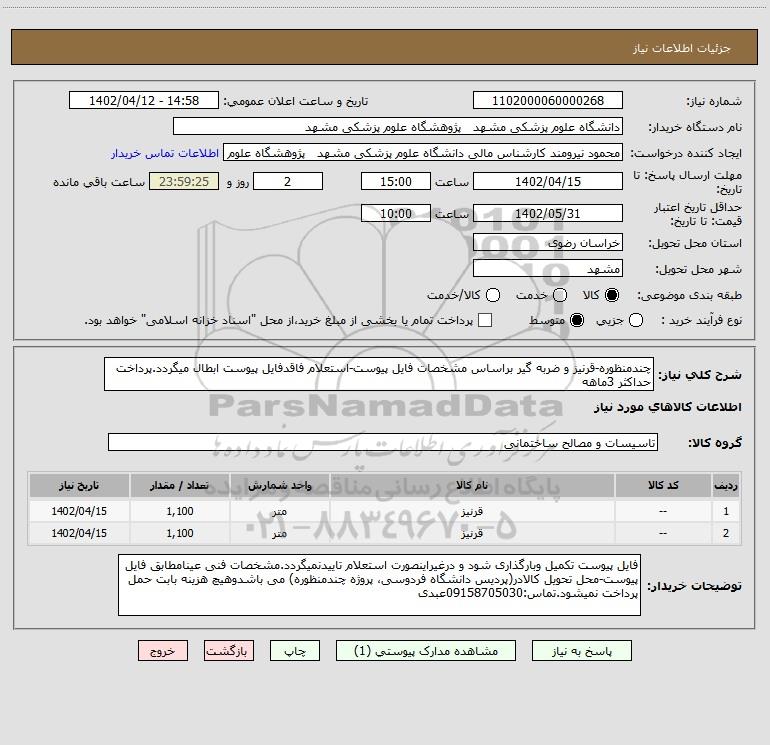
Task: Choose the جزیی purchase type radio
Action: click(x=636, y=320)
